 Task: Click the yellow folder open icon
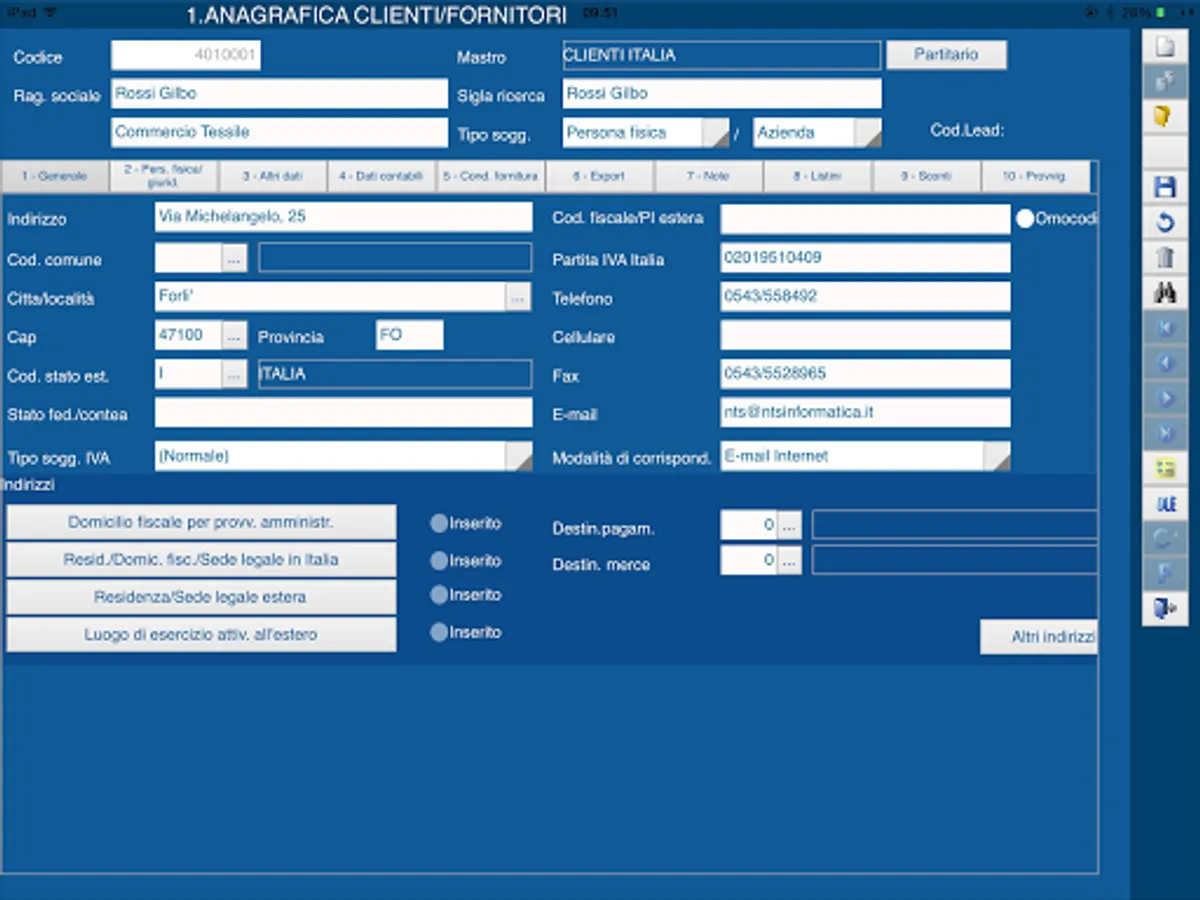click(x=1164, y=117)
